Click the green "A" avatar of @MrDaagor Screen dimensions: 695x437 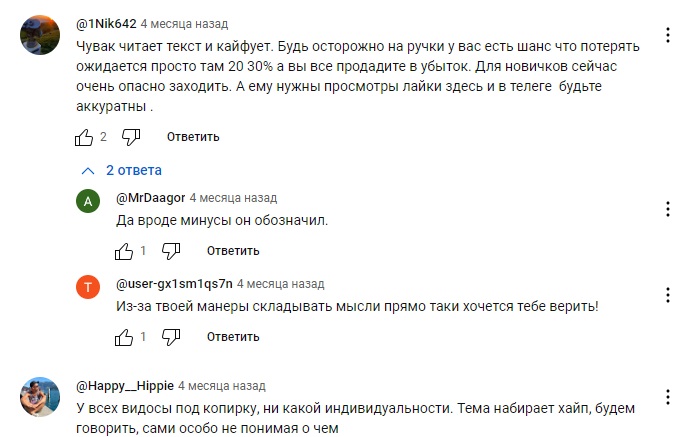click(x=89, y=201)
